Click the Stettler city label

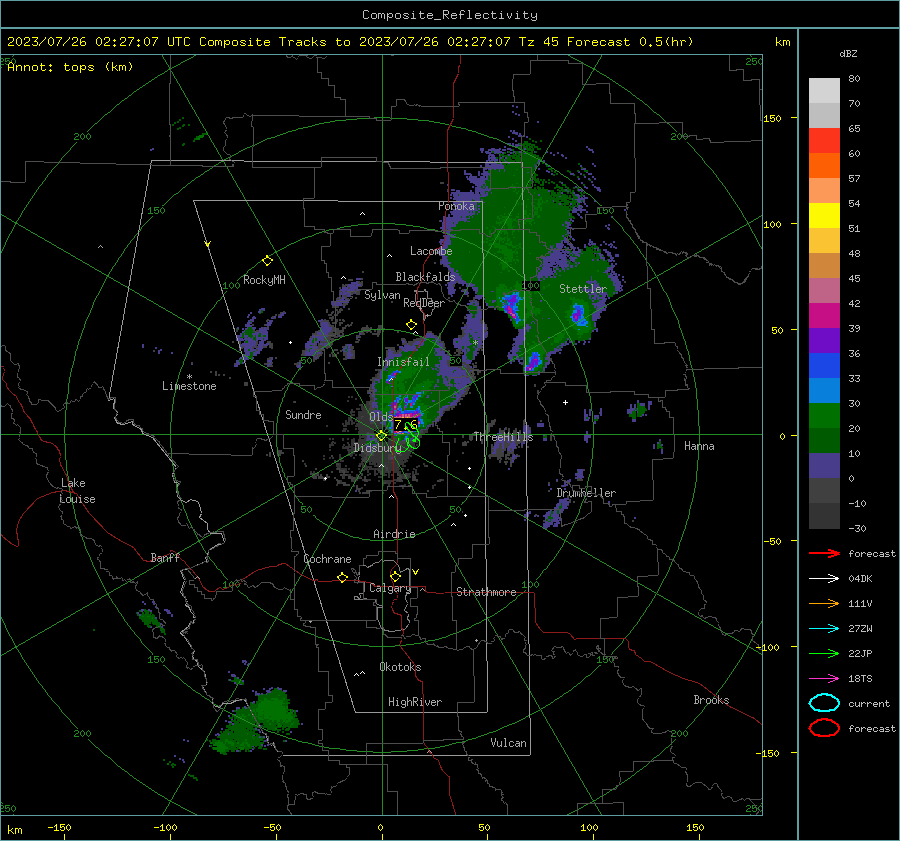[583, 289]
